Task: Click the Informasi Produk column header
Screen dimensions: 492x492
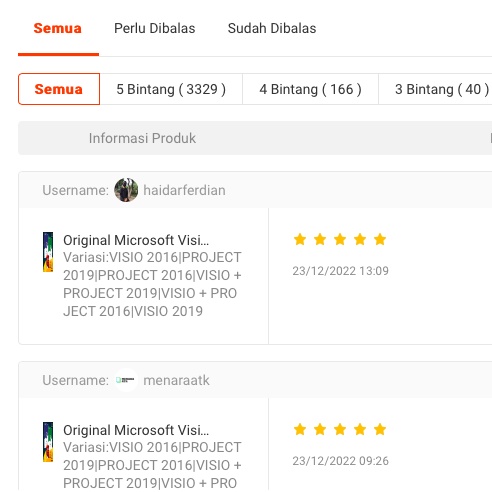Action: pyautogui.click(x=142, y=138)
